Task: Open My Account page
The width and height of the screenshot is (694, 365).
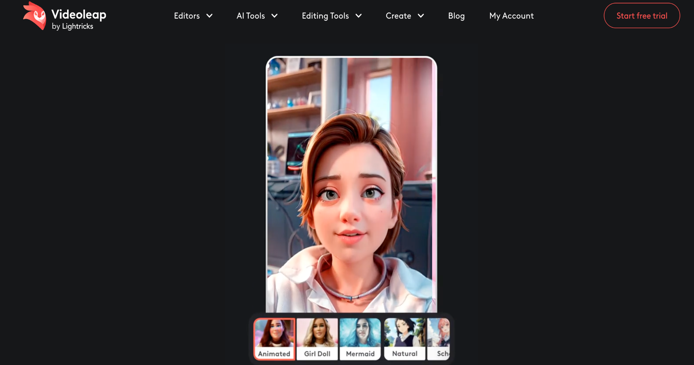Action: pyautogui.click(x=511, y=16)
